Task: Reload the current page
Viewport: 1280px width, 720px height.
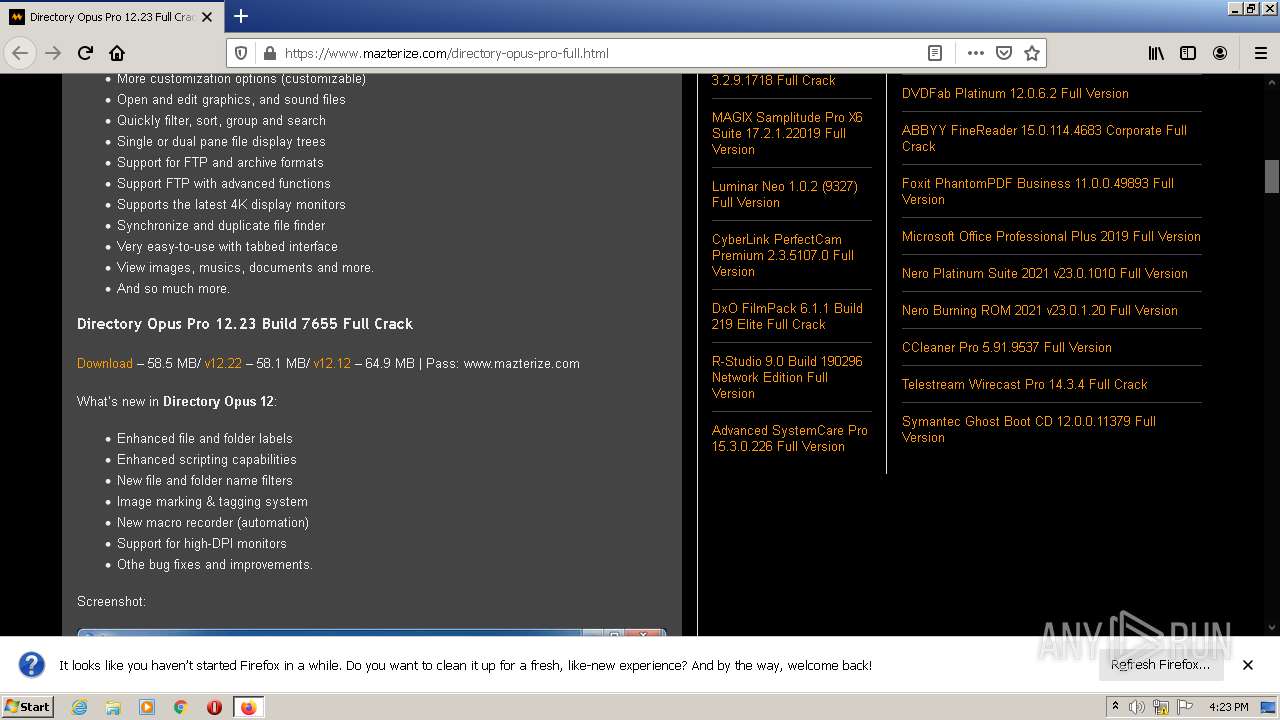Action: pos(85,53)
